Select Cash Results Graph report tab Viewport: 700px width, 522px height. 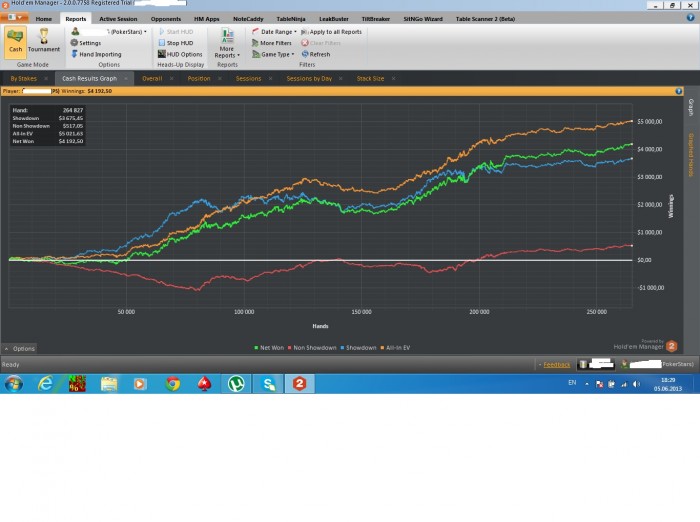coord(89,78)
